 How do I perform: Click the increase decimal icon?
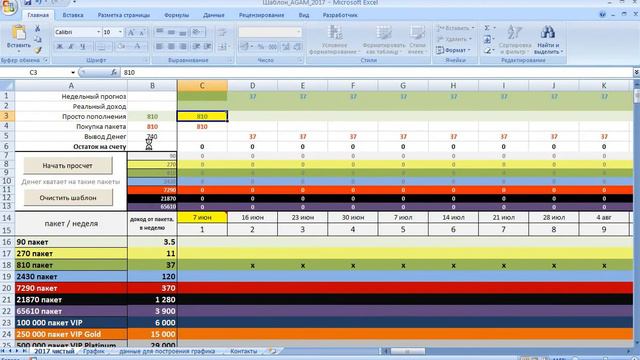tap(286, 47)
